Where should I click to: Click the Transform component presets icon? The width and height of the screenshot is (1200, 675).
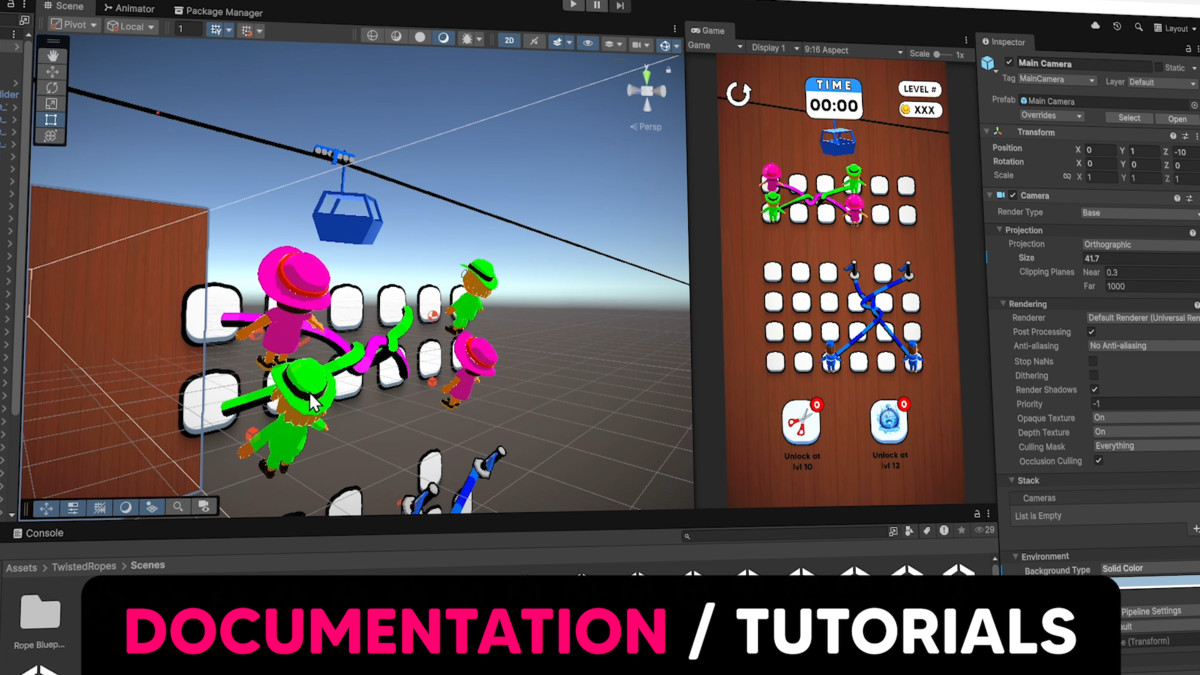tap(1186, 136)
